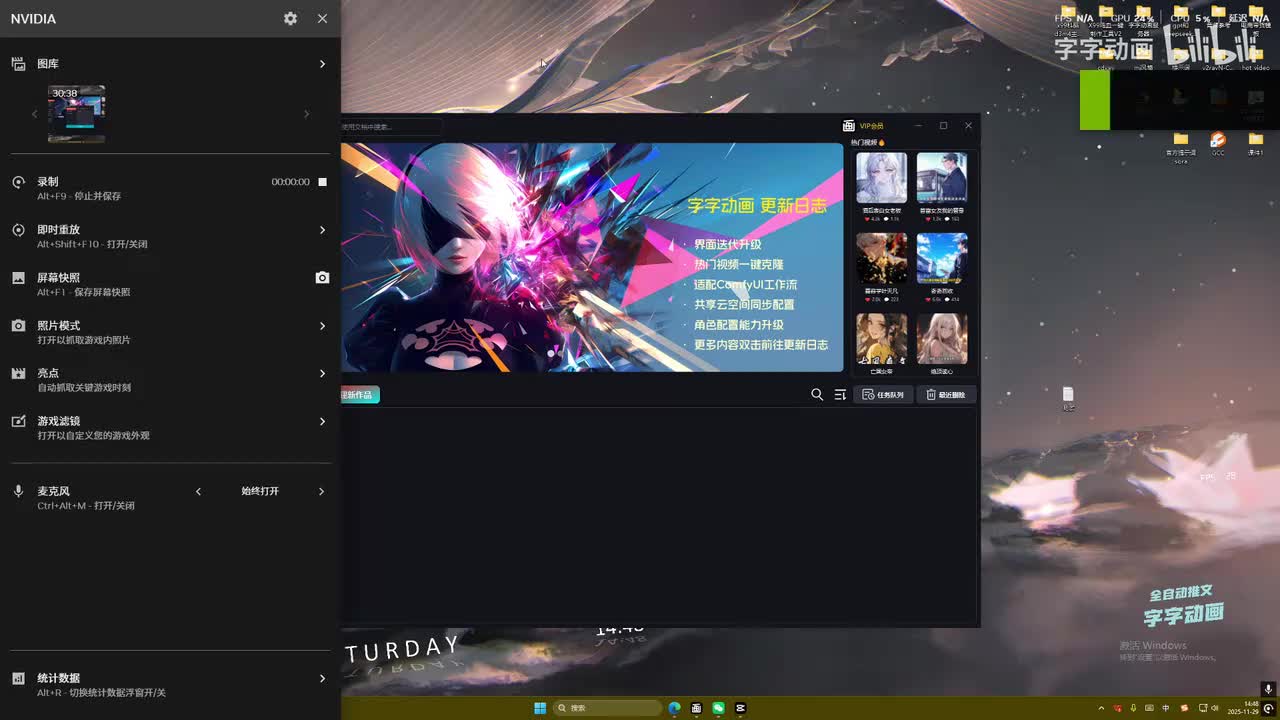Click the 图库 gallery icon
The width and height of the screenshot is (1280, 720).
18,64
